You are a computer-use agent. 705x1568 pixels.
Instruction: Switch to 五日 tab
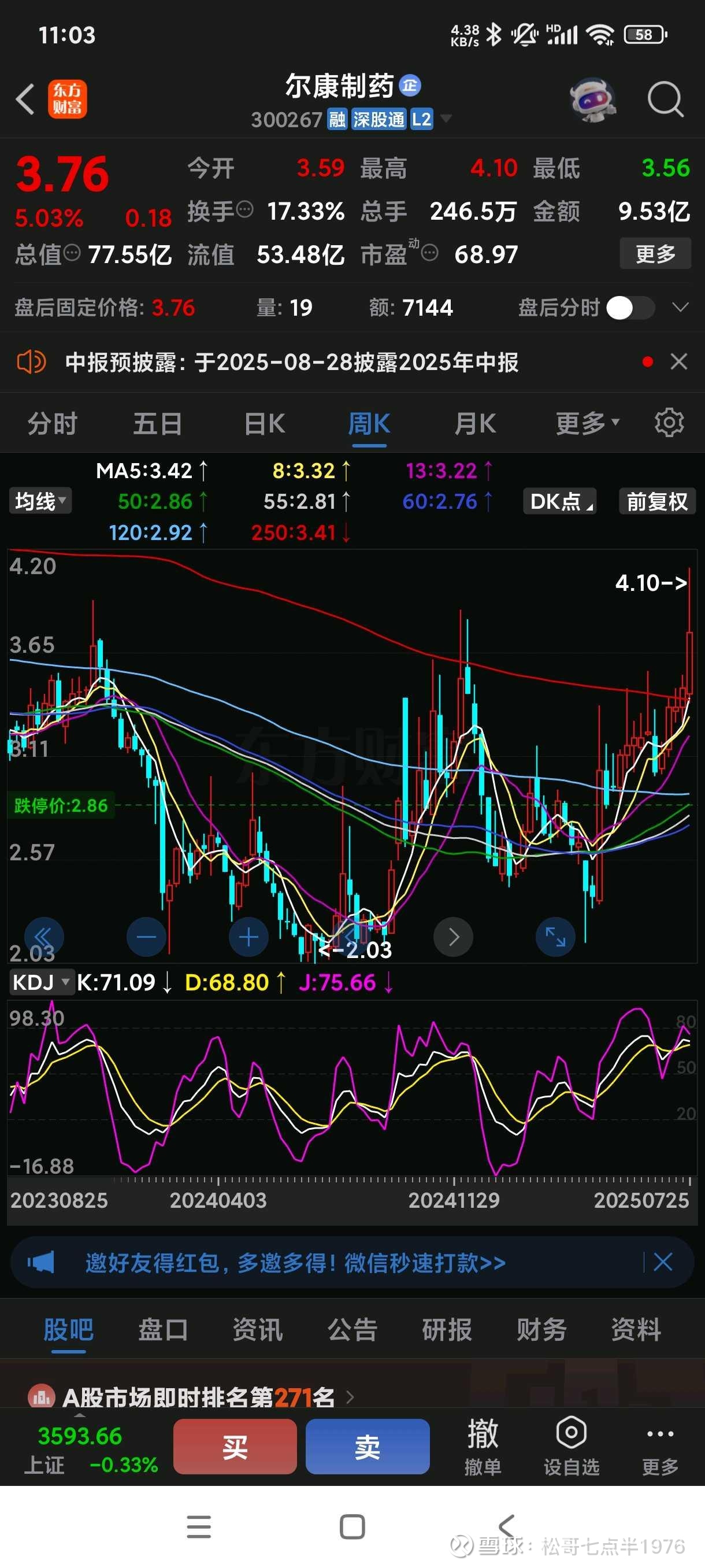click(x=158, y=423)
